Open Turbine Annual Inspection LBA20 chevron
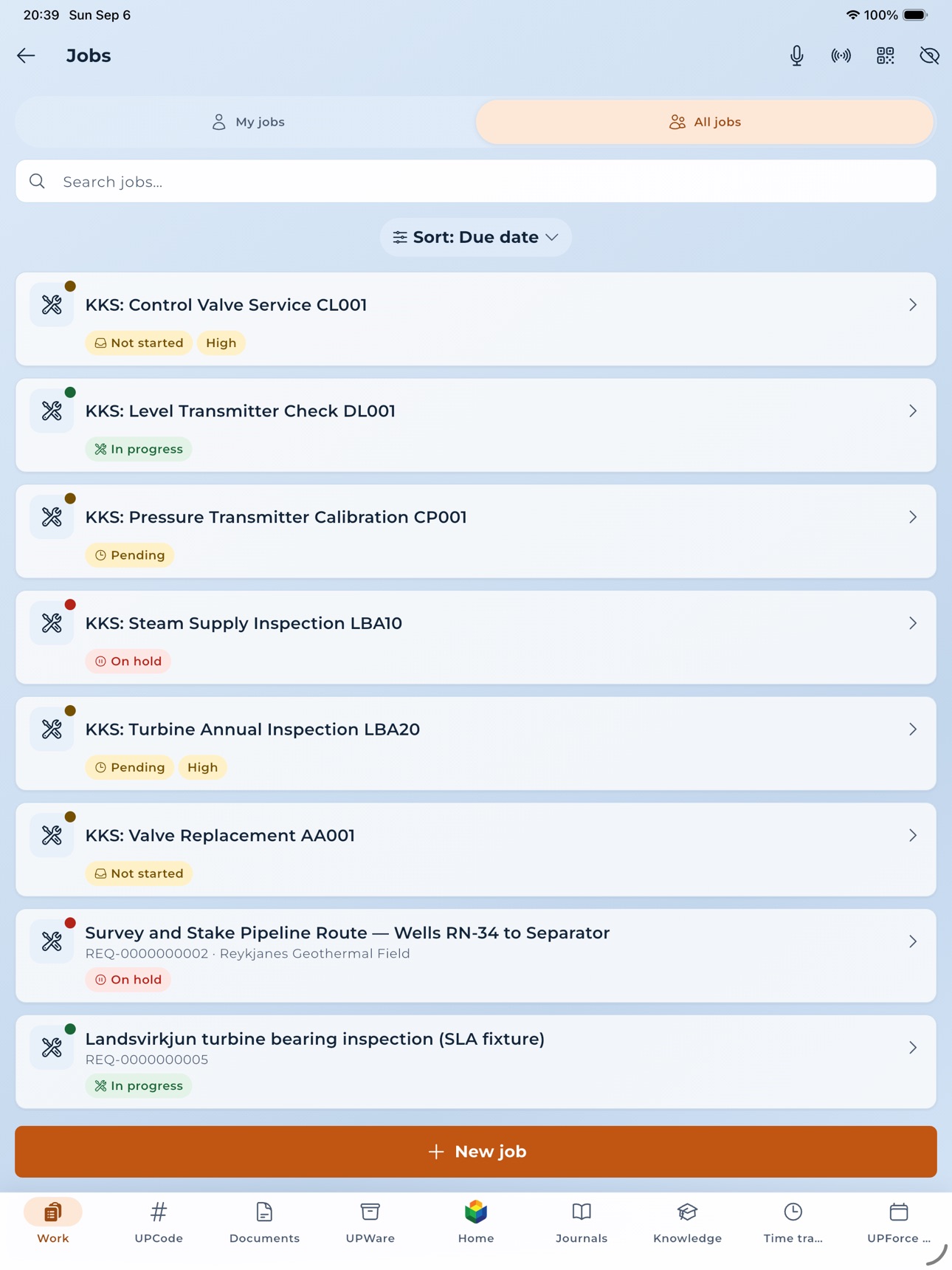 (x=913, y=730)
